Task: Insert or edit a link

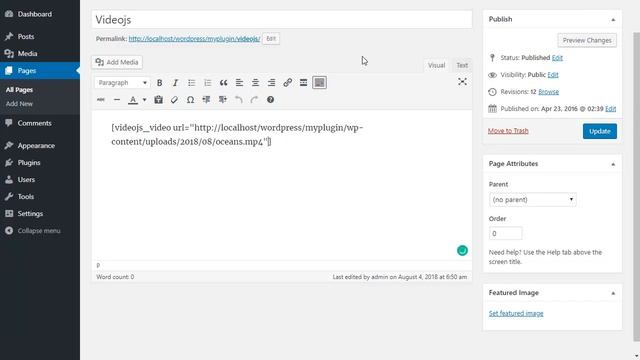Action: (x=287, y=83)
